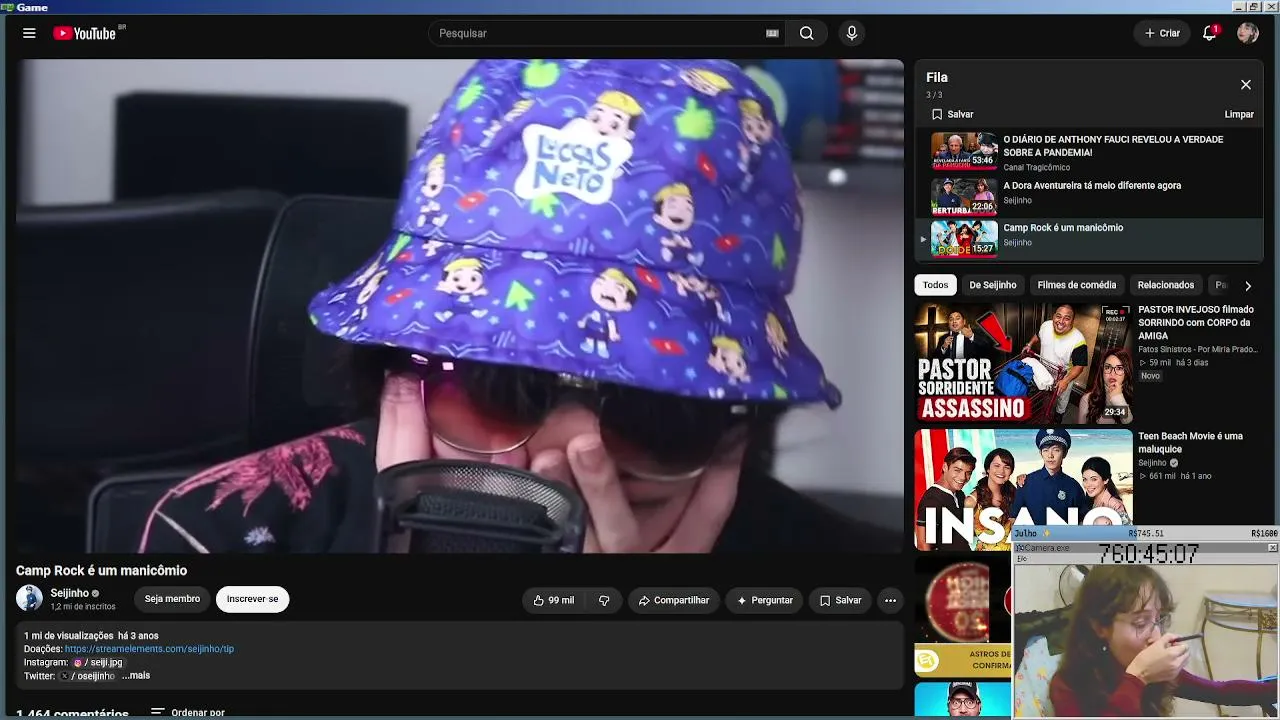Image resolution: width=1280 pixels, height=720 pixels.
Task: Open the Teen Beach Movie INSANO thumbnail
Action: coord(1023,490)
